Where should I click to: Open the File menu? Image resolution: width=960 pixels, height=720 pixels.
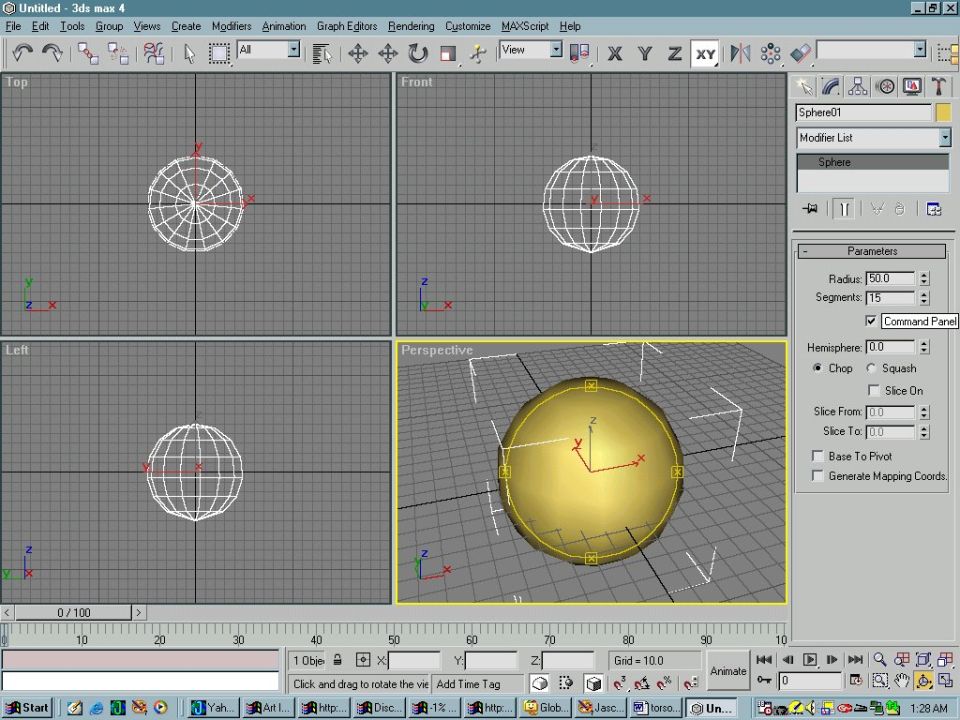click(13, 26)
